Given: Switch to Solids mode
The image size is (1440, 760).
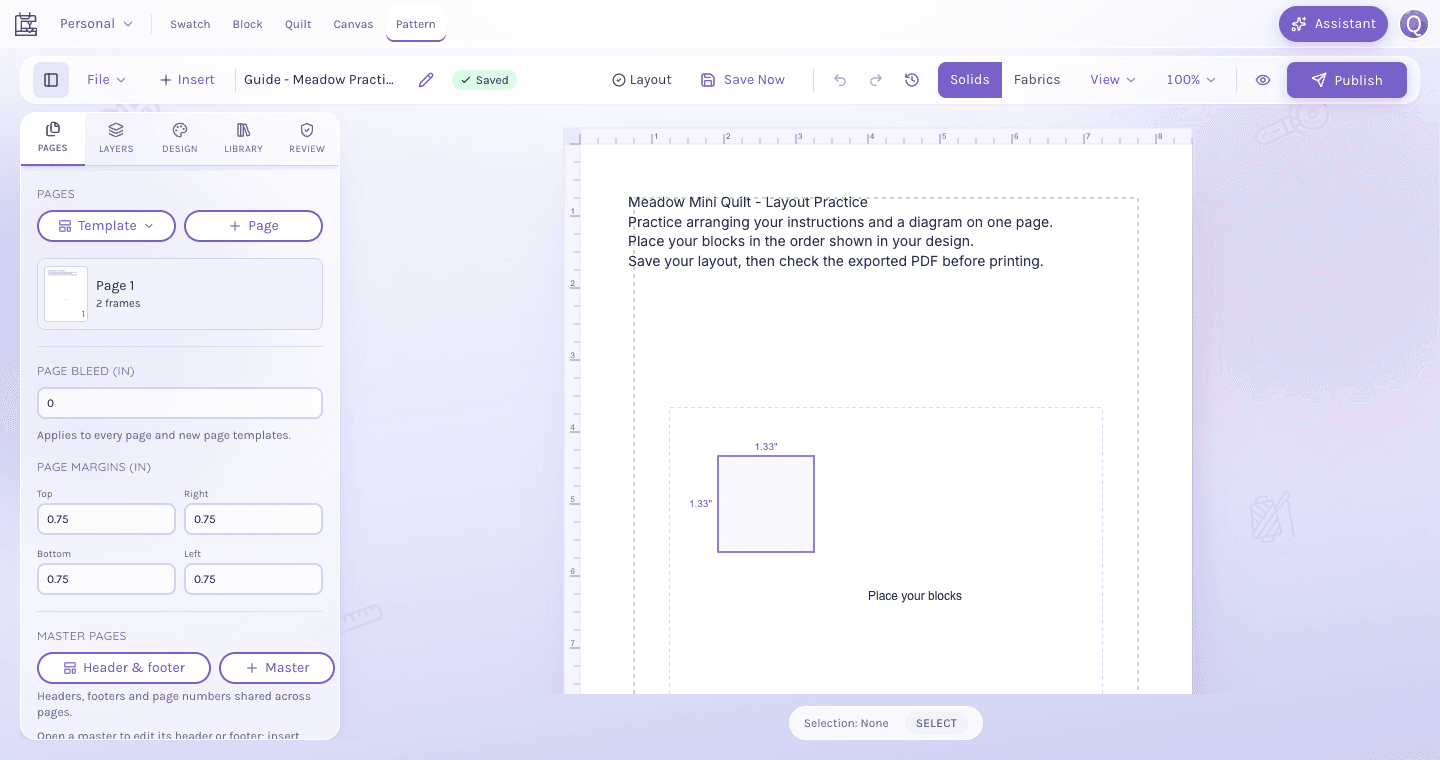Looking at the screenshot, I should point(970,80).
